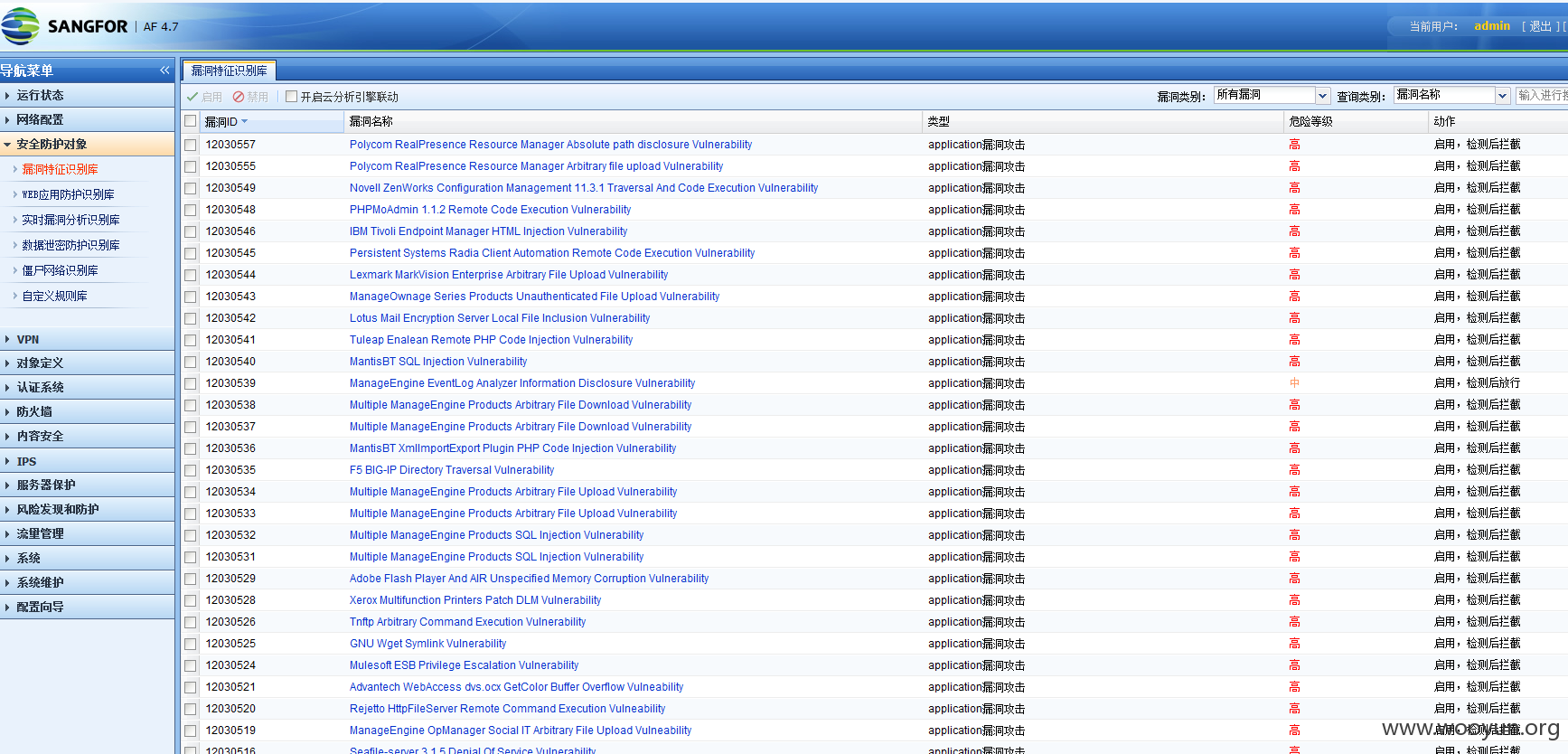Screen dimensions: 1568x754
Task: Open F5 BIG-IP Directory Traversal Vulnerability link
Action: pyautogui.click(x=452, y=470)
